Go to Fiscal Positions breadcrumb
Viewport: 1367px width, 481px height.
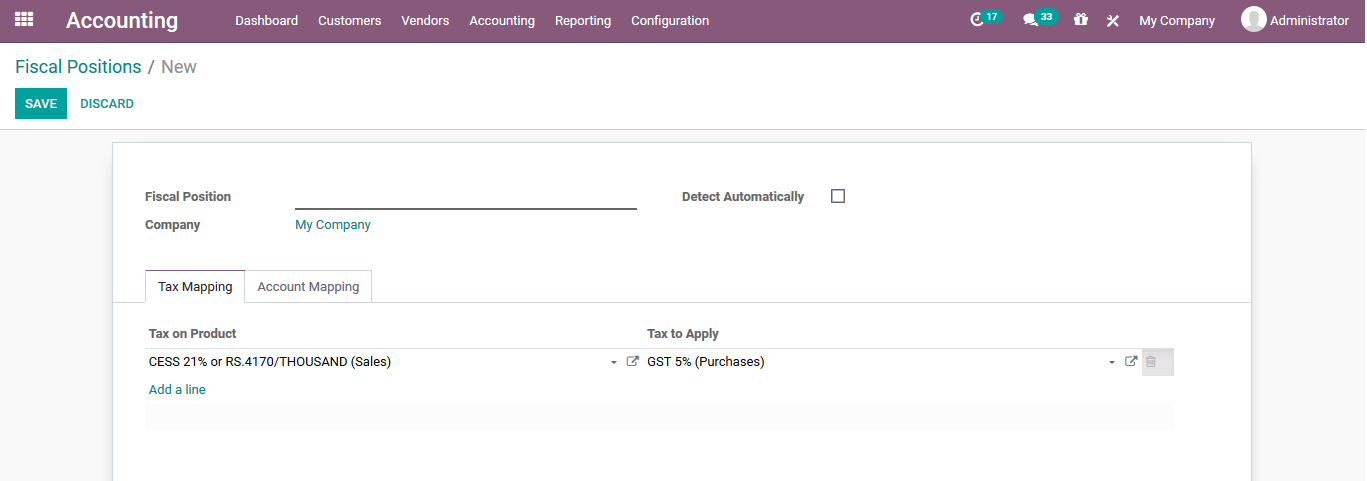point(78,67)
